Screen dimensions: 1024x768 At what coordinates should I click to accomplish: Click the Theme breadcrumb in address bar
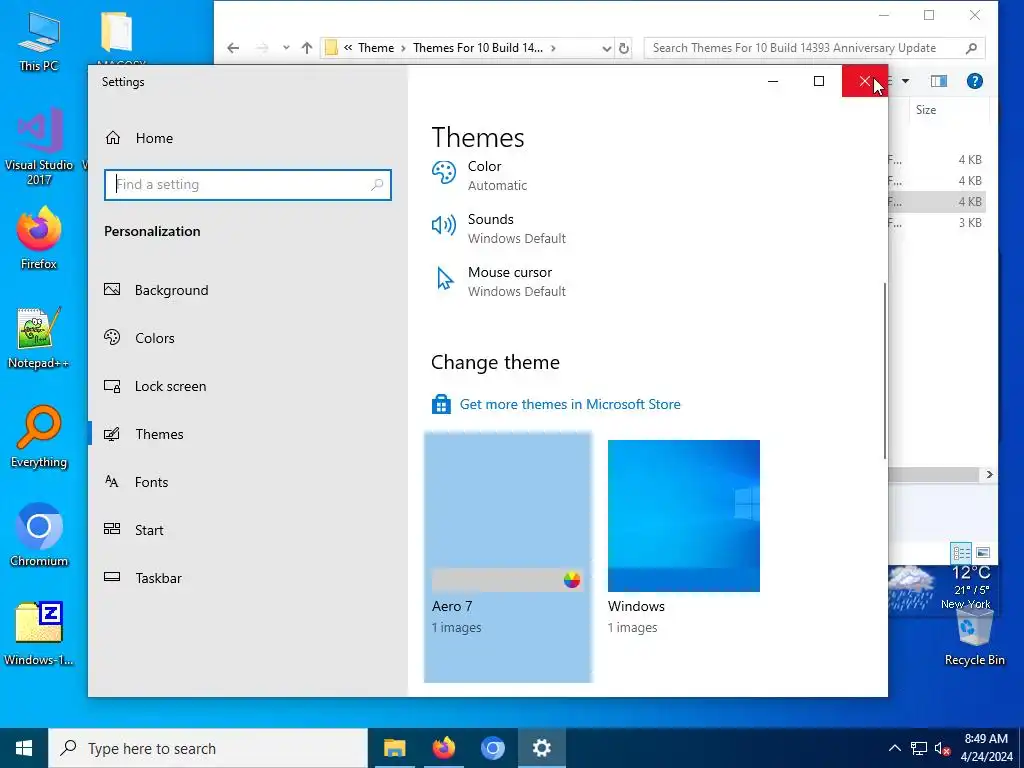(376, 48)
